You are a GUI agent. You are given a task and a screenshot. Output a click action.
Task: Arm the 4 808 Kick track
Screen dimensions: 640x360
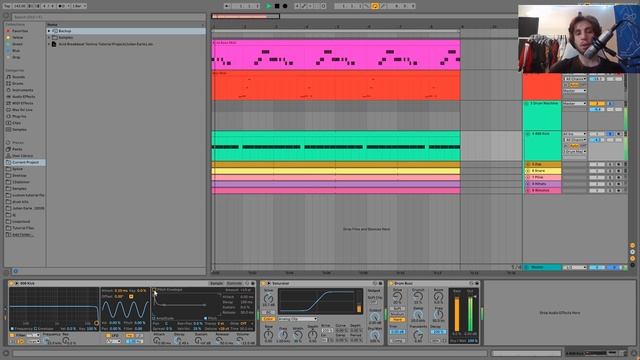coord(618,134)
